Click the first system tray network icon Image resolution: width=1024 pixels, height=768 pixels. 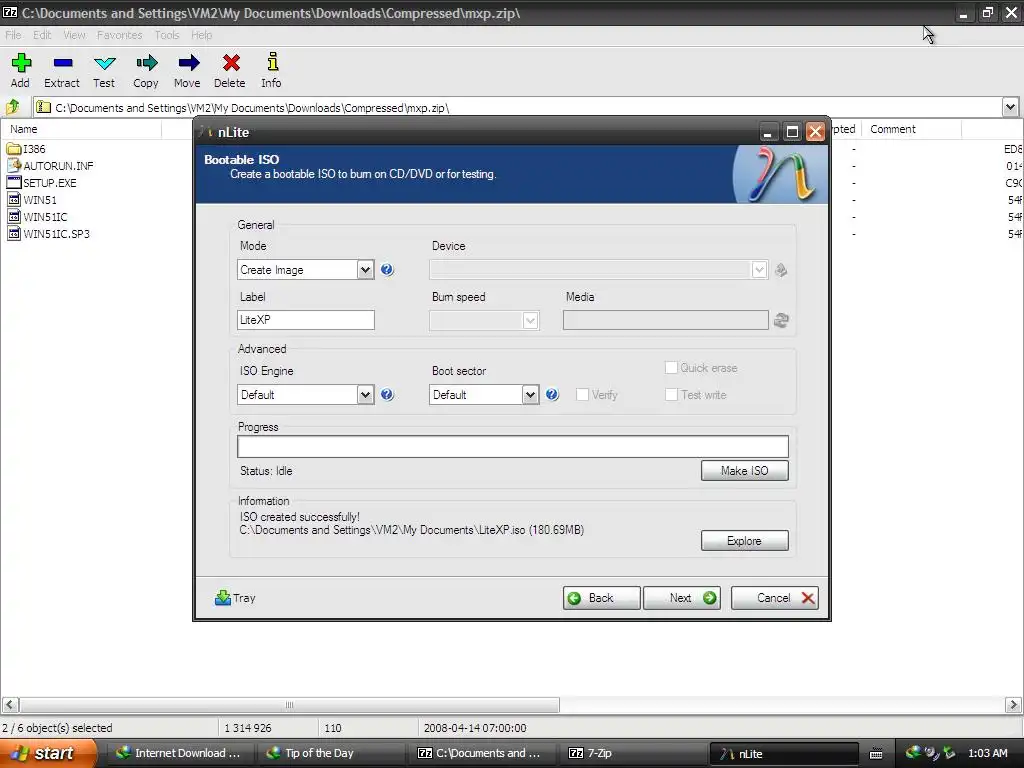coord(914,753)
